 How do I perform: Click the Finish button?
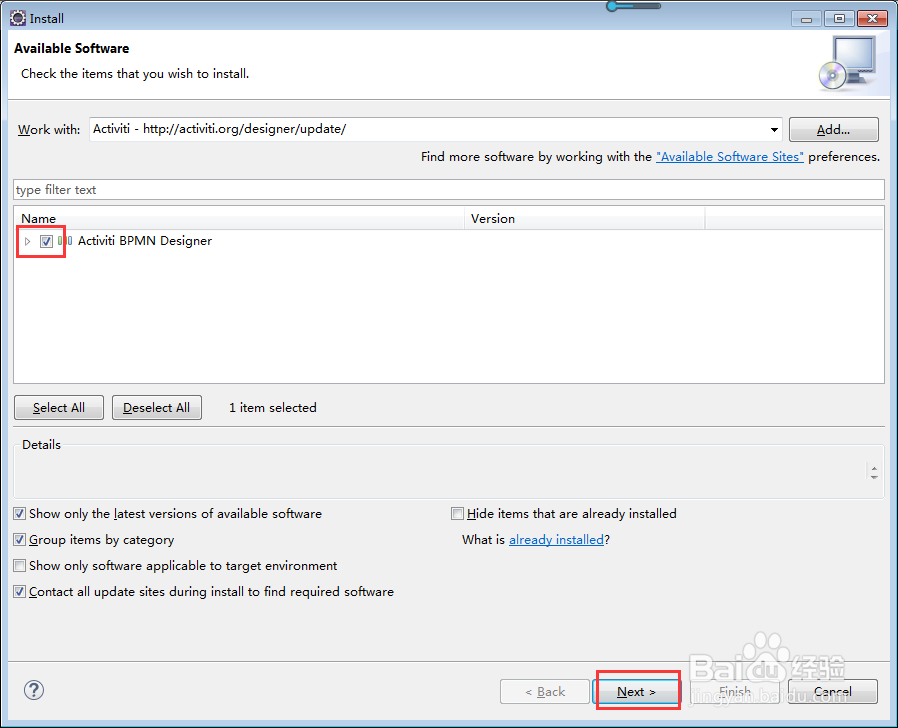click(x=735, y=692)
